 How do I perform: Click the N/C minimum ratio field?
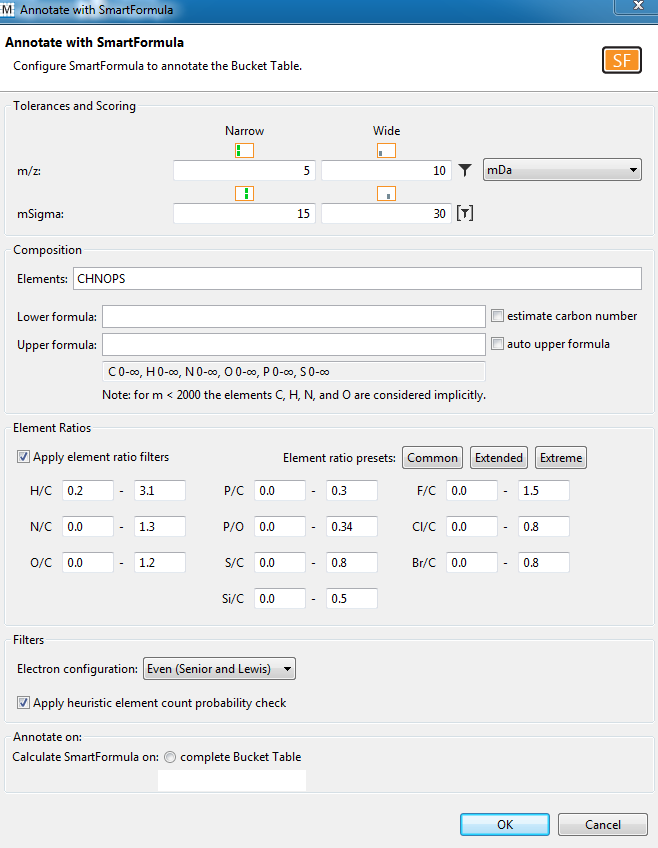[x=88, y=526]
